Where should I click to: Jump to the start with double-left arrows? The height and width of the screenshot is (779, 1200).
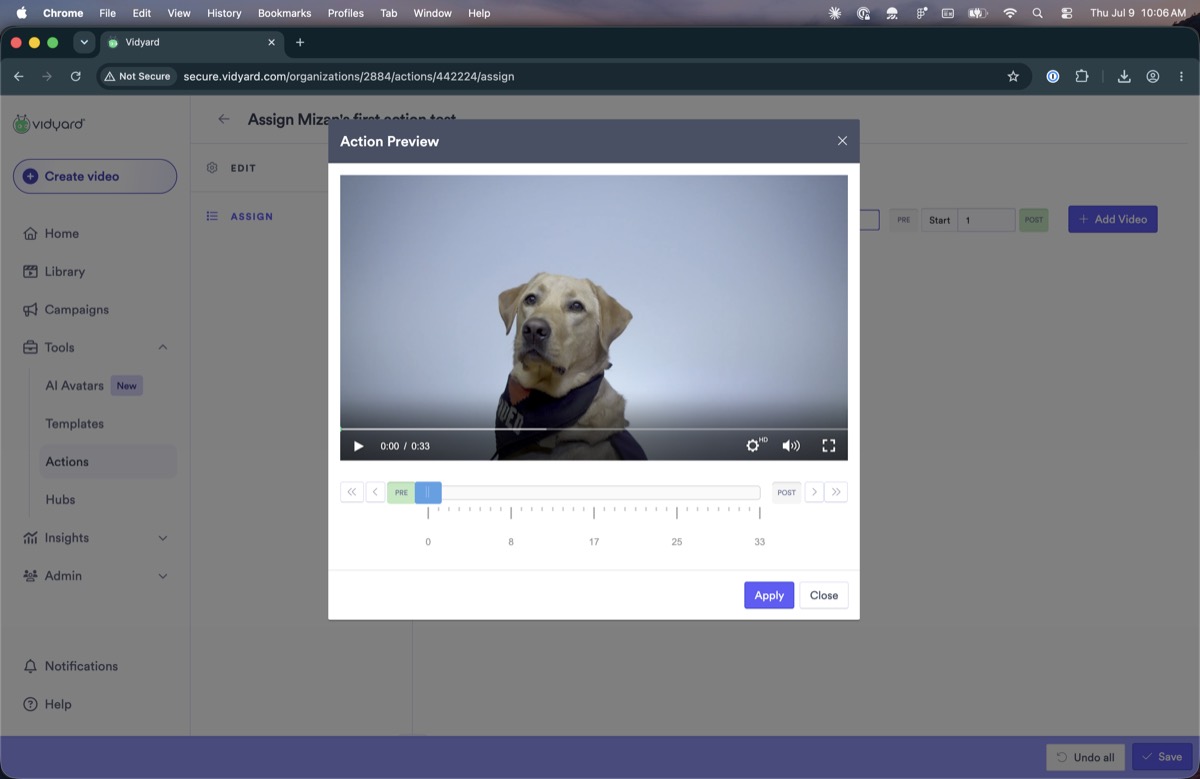pos(352,492)
